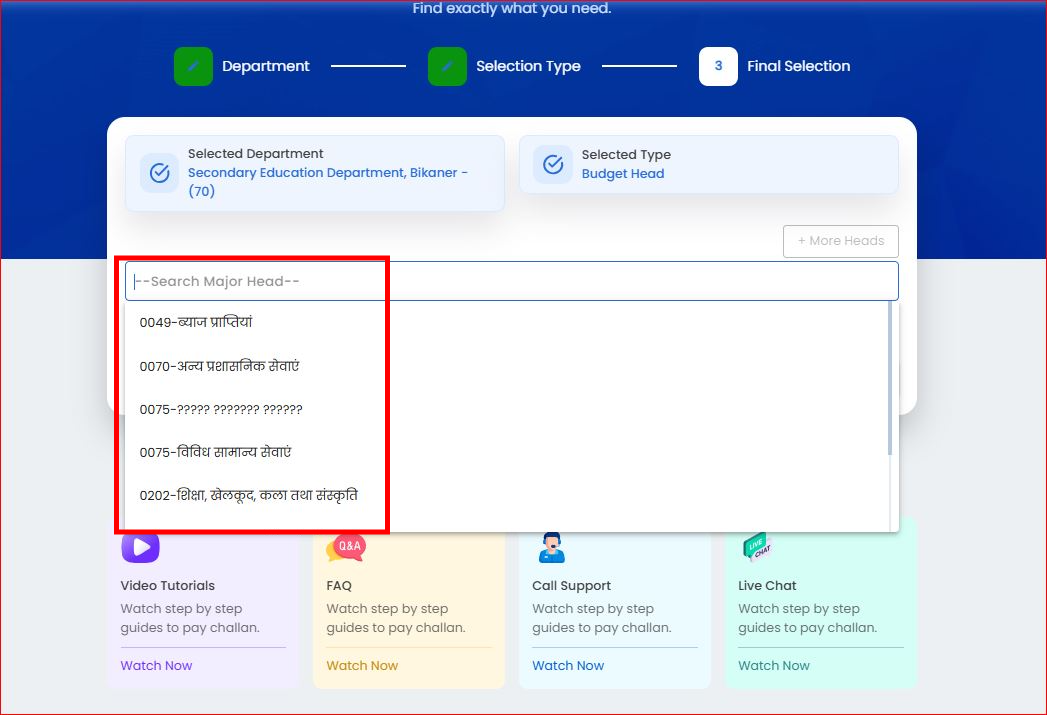Screen dimensions: 1047x715
Task: Select the 0070 major head option
Action: 507,366
